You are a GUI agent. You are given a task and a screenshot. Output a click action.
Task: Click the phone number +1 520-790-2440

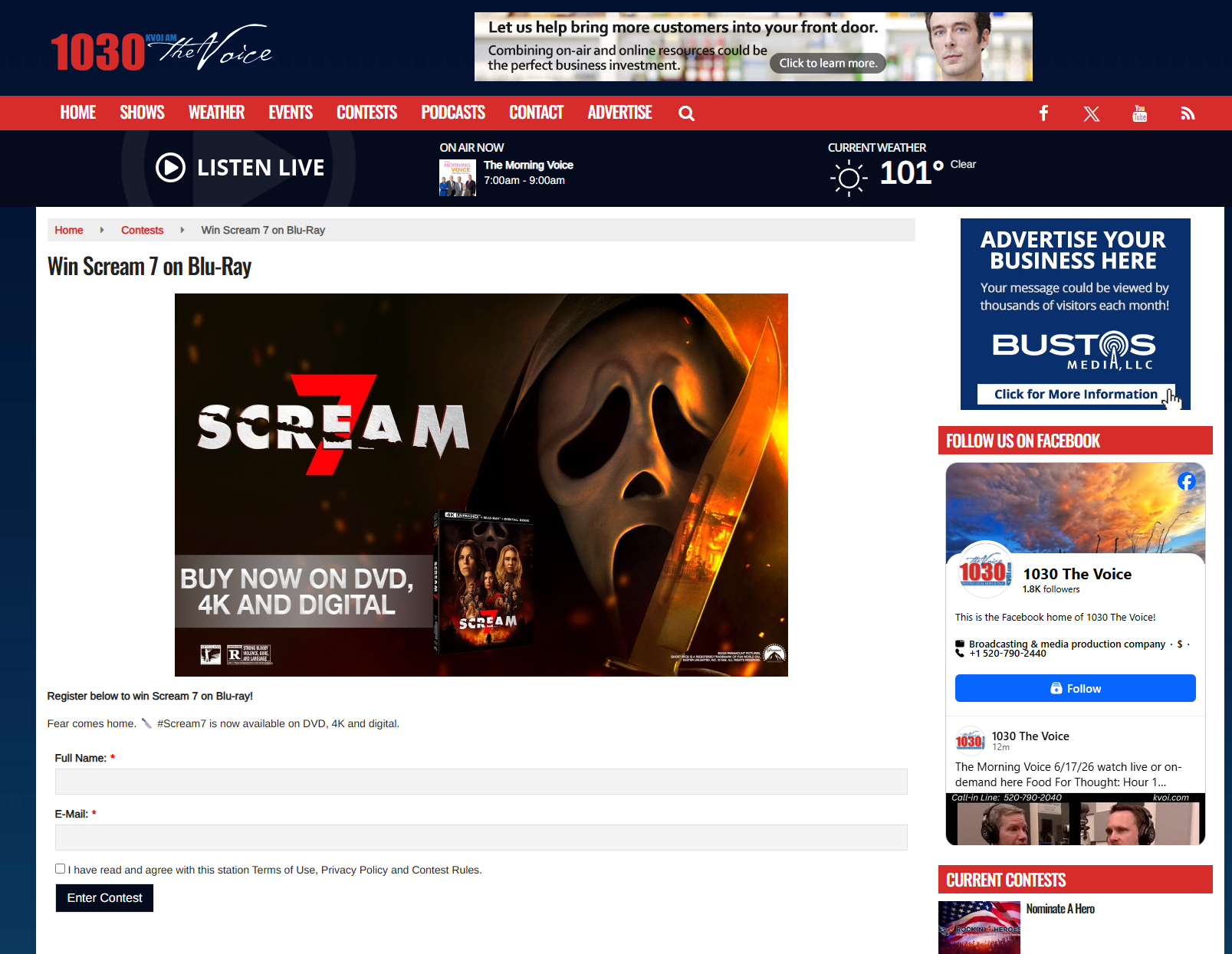(x=1007, y=654)
